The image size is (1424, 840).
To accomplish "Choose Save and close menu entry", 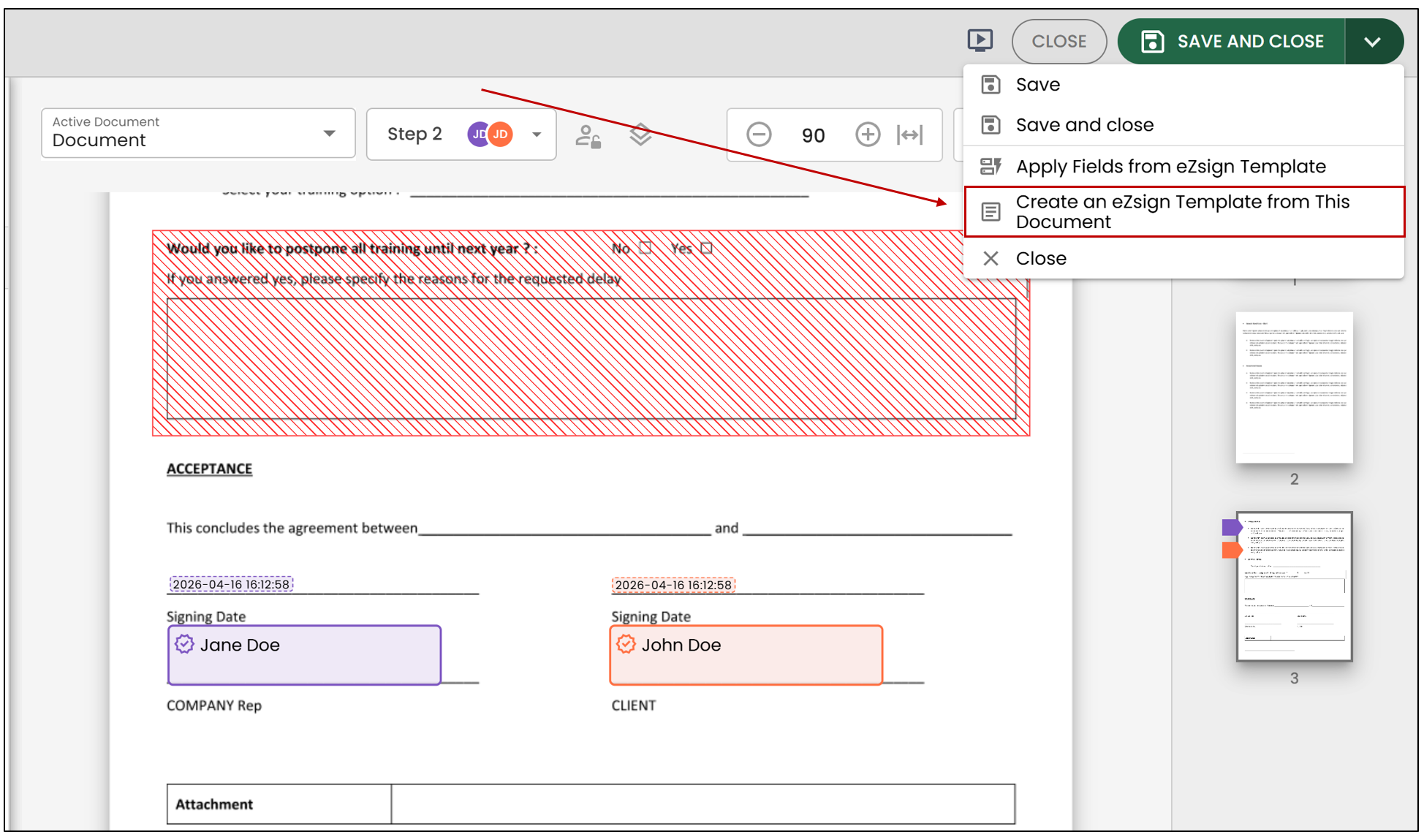I will coord(1184,125).
